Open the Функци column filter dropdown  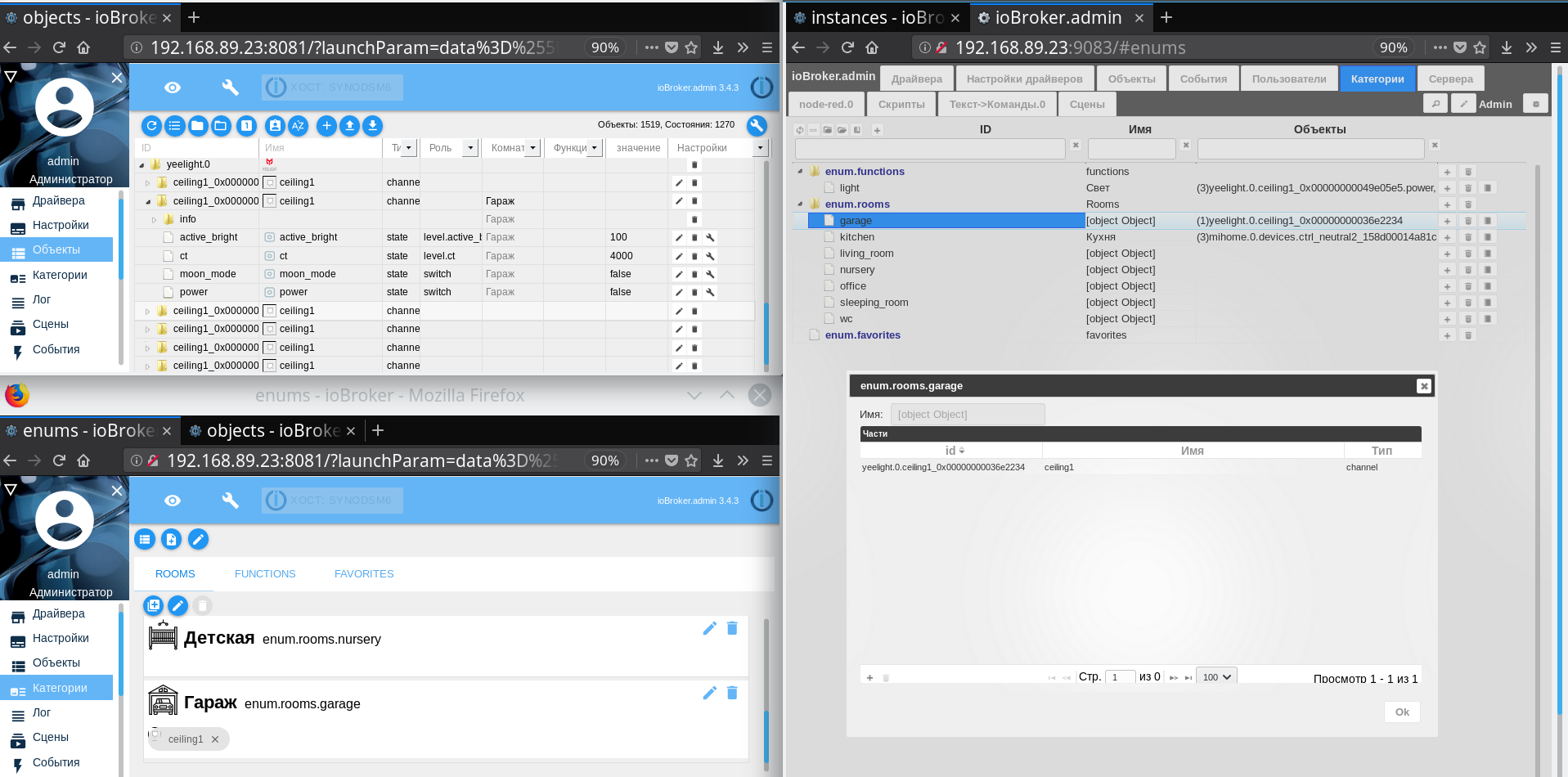tap(595, 148)
